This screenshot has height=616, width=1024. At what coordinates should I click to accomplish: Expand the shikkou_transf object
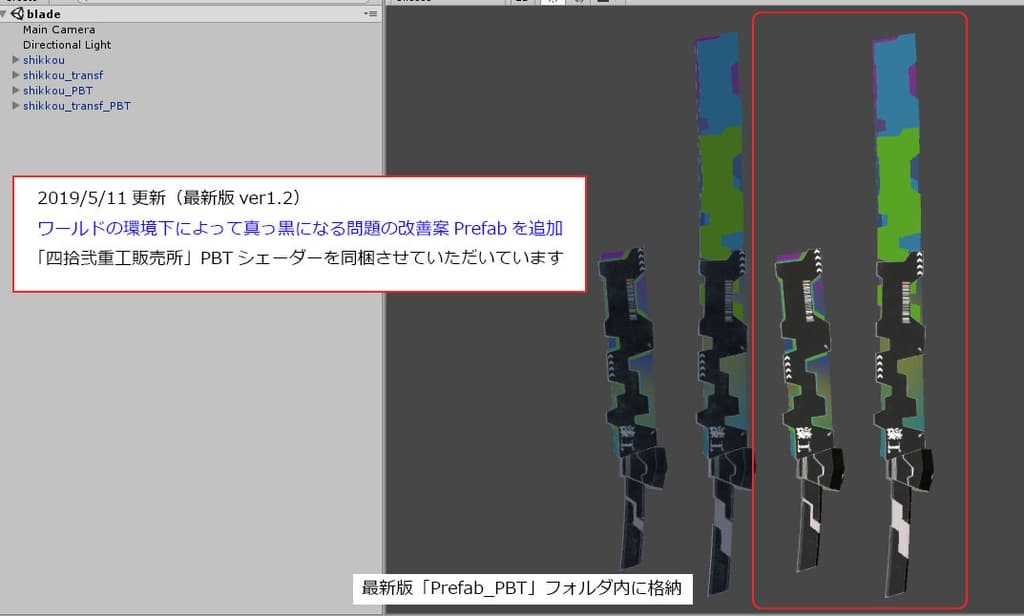pyautogui.click(x=15, y=75)
